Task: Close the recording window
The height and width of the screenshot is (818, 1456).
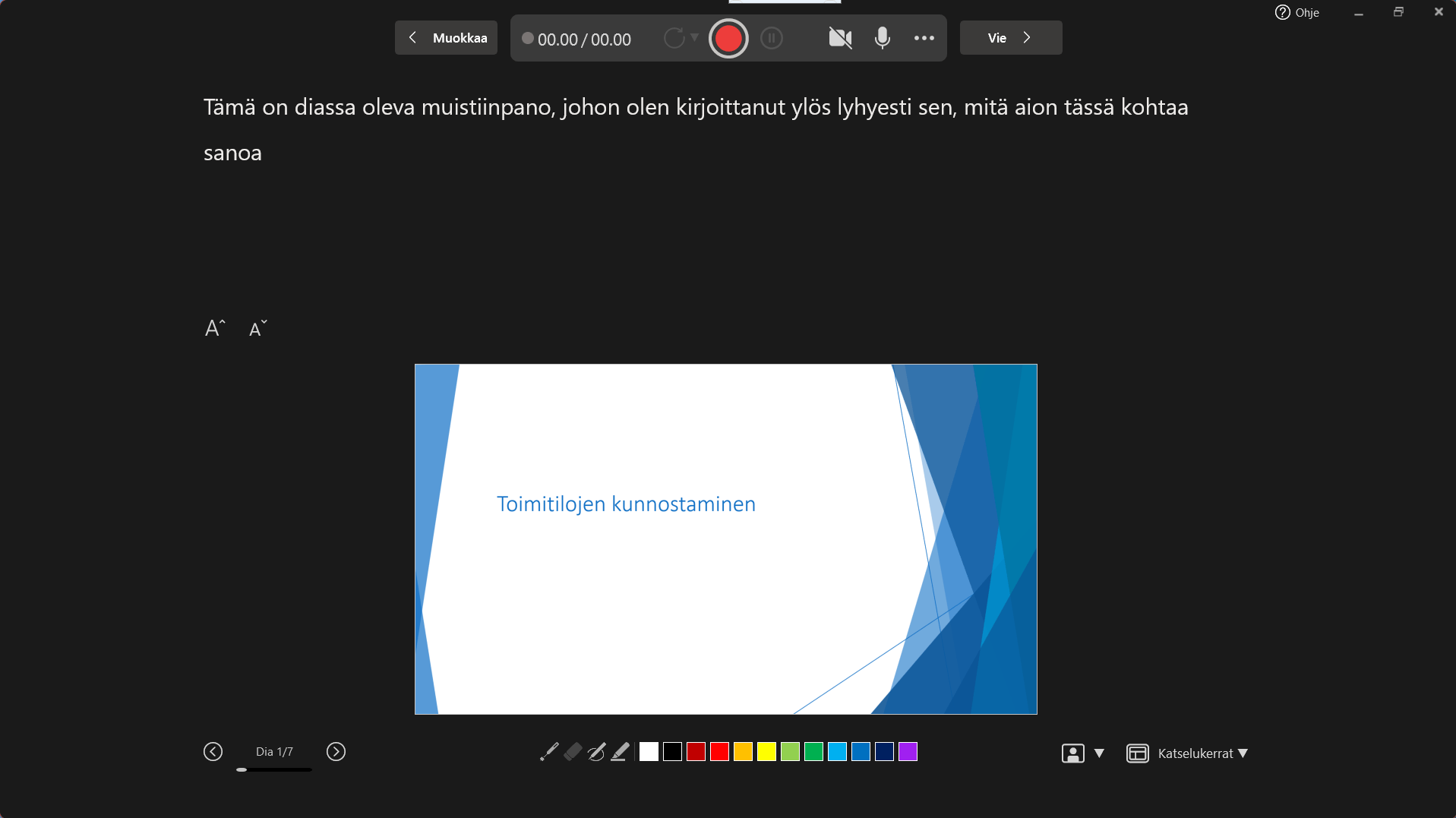Action: point(1439,12)
